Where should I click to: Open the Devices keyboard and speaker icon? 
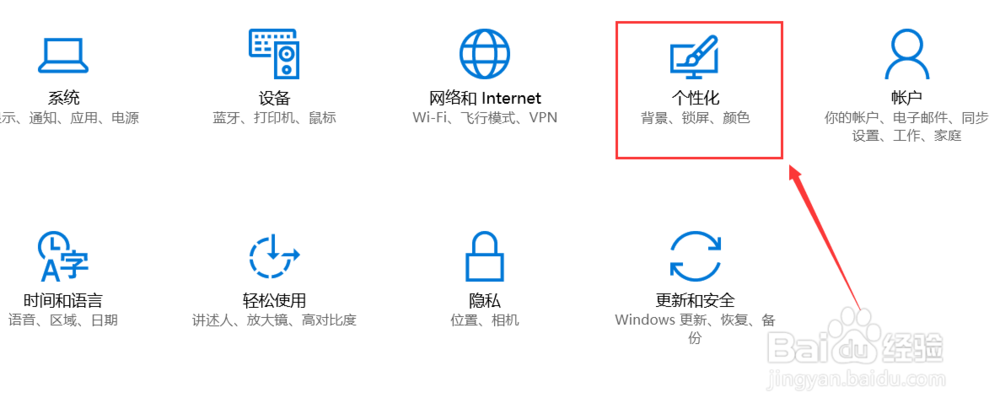pos(274,54)
